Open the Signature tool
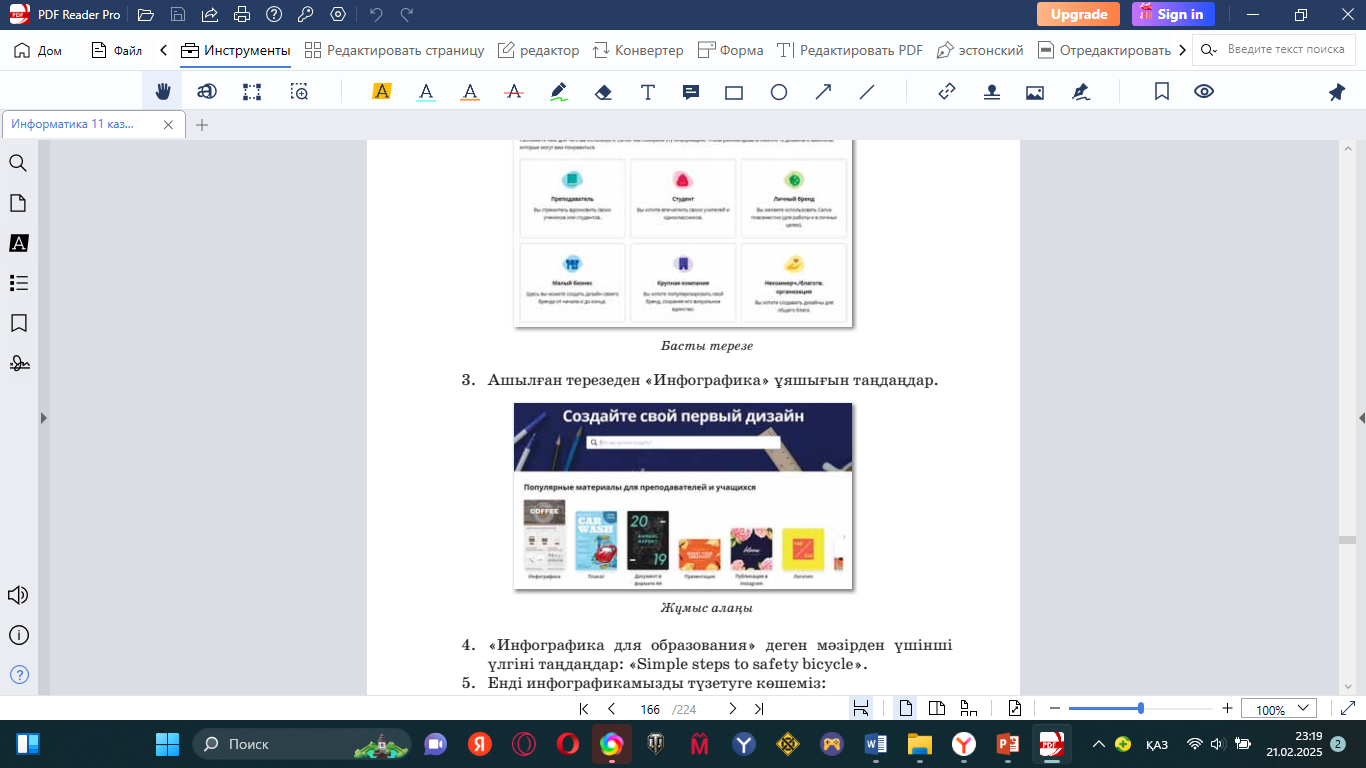This screenshot has height=768, width=1366. click(1080, 92)
